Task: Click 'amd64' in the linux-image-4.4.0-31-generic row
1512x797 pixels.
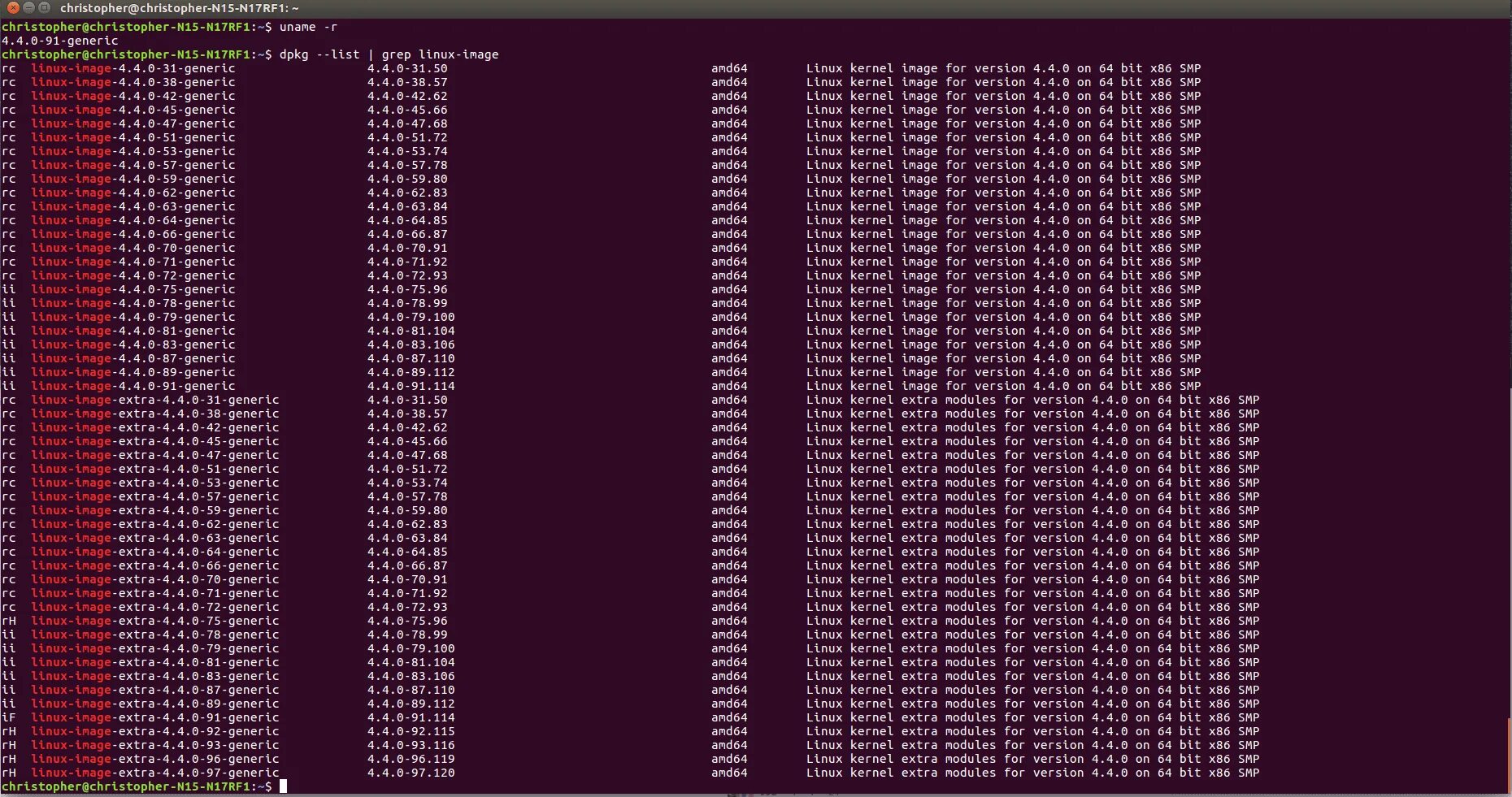Action: pos(729,68)
